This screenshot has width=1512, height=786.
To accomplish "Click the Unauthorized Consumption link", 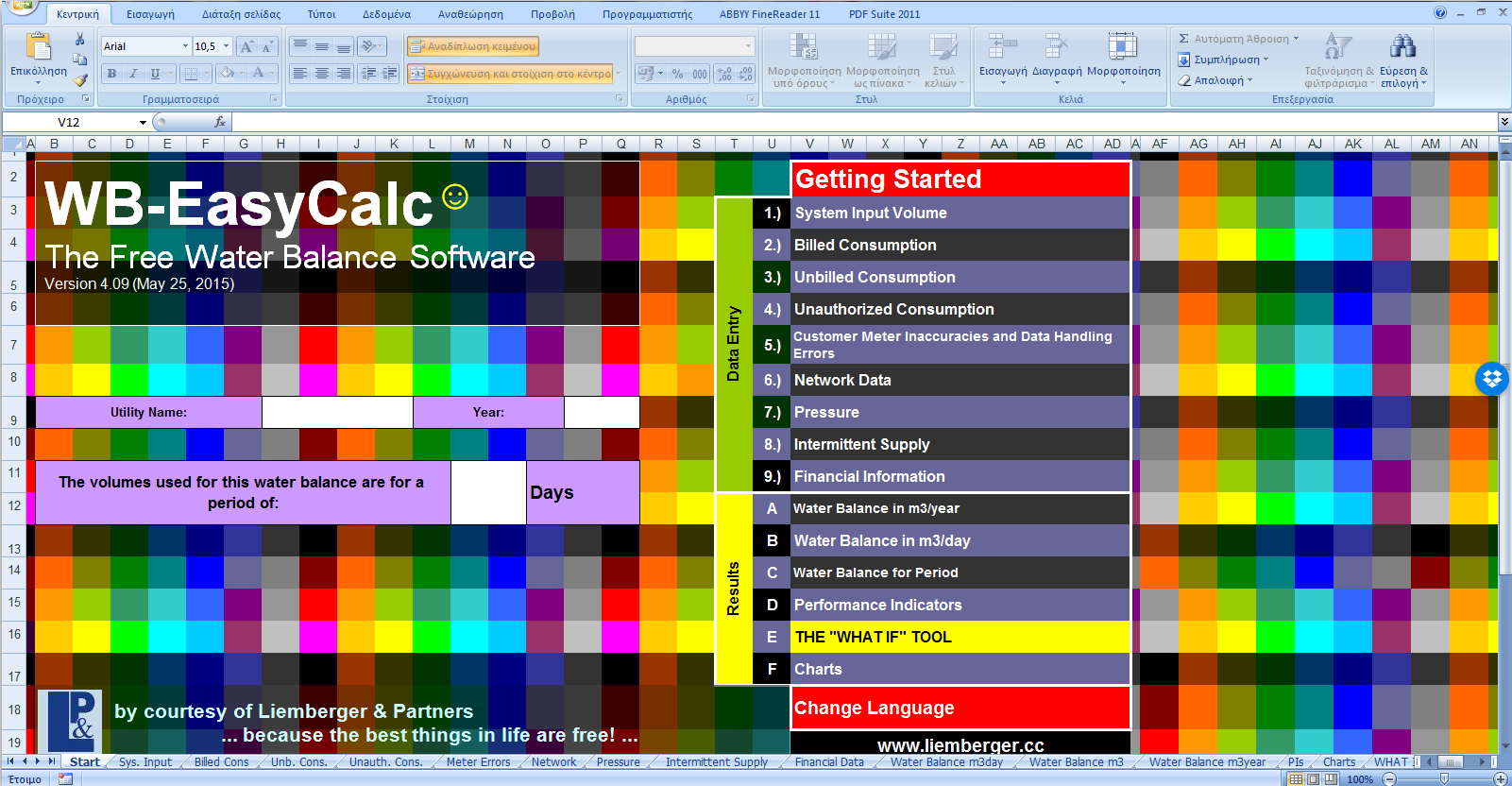I will [893, 310].
